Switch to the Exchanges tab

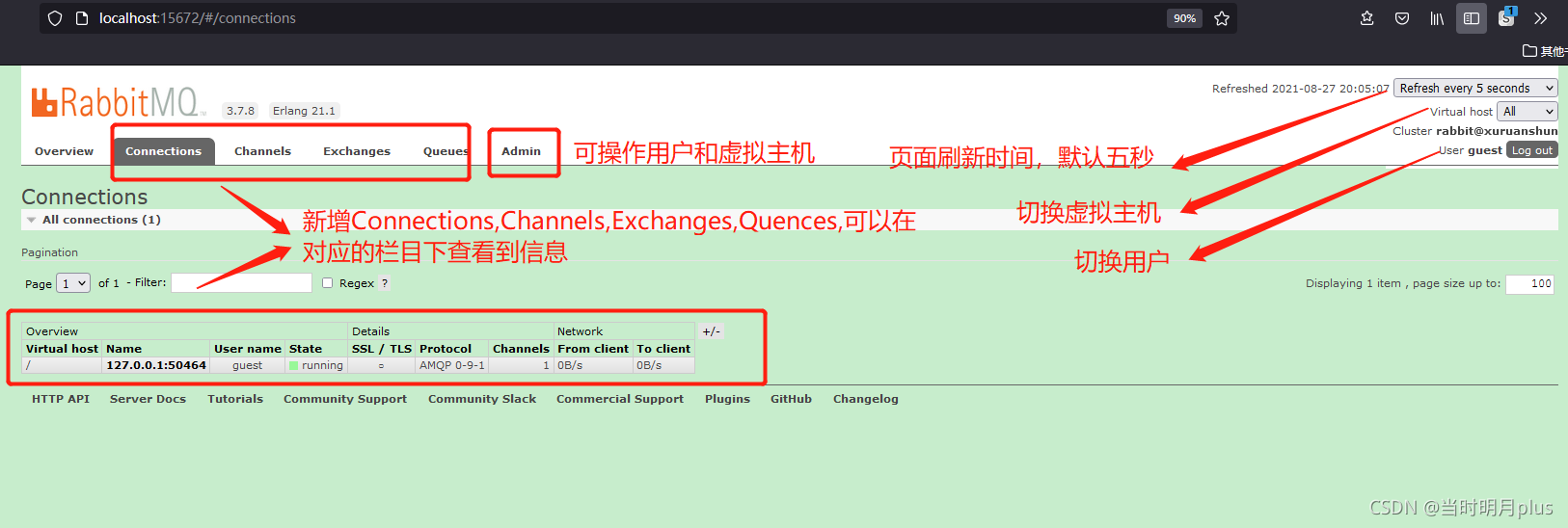point(357,151)
